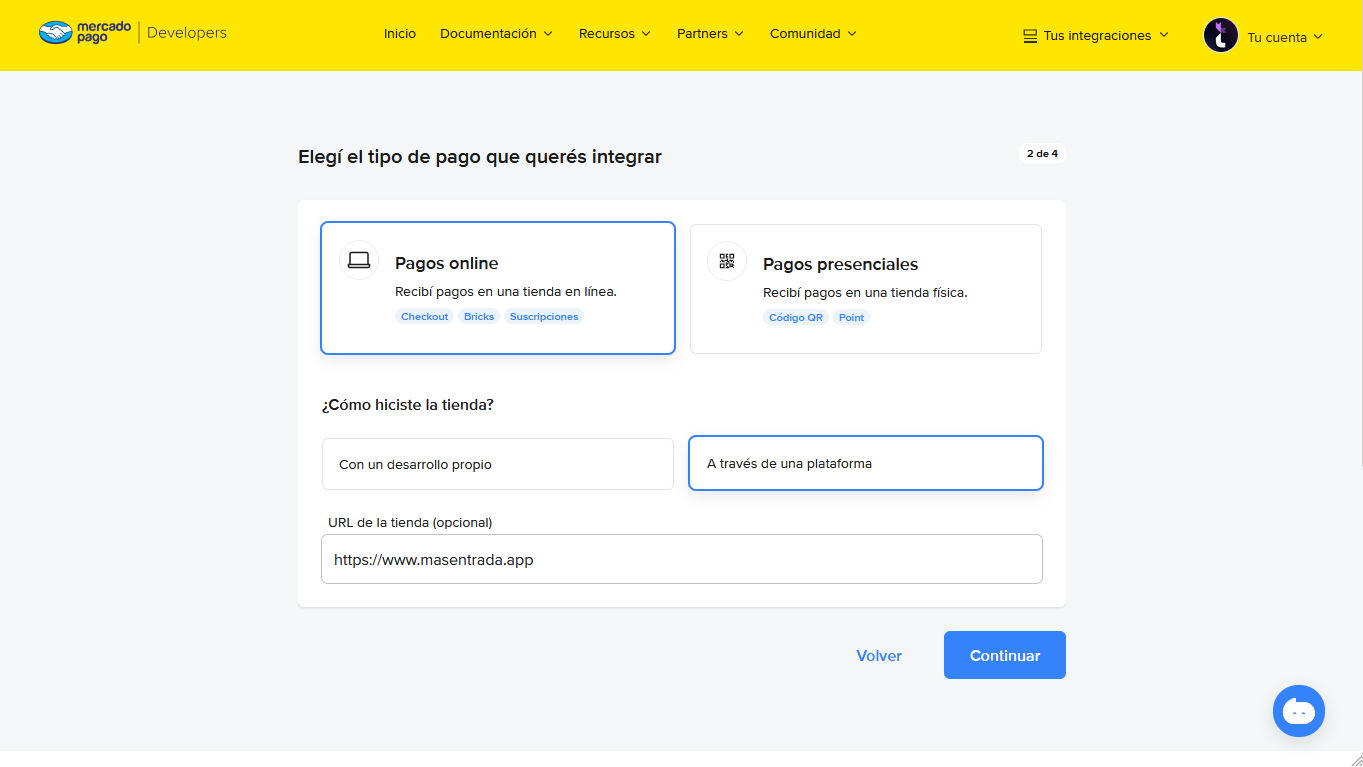This screenshot has height=767, width=1363.
Task: Click the URL de la tienda input field
Action: [x=682, y=559]
